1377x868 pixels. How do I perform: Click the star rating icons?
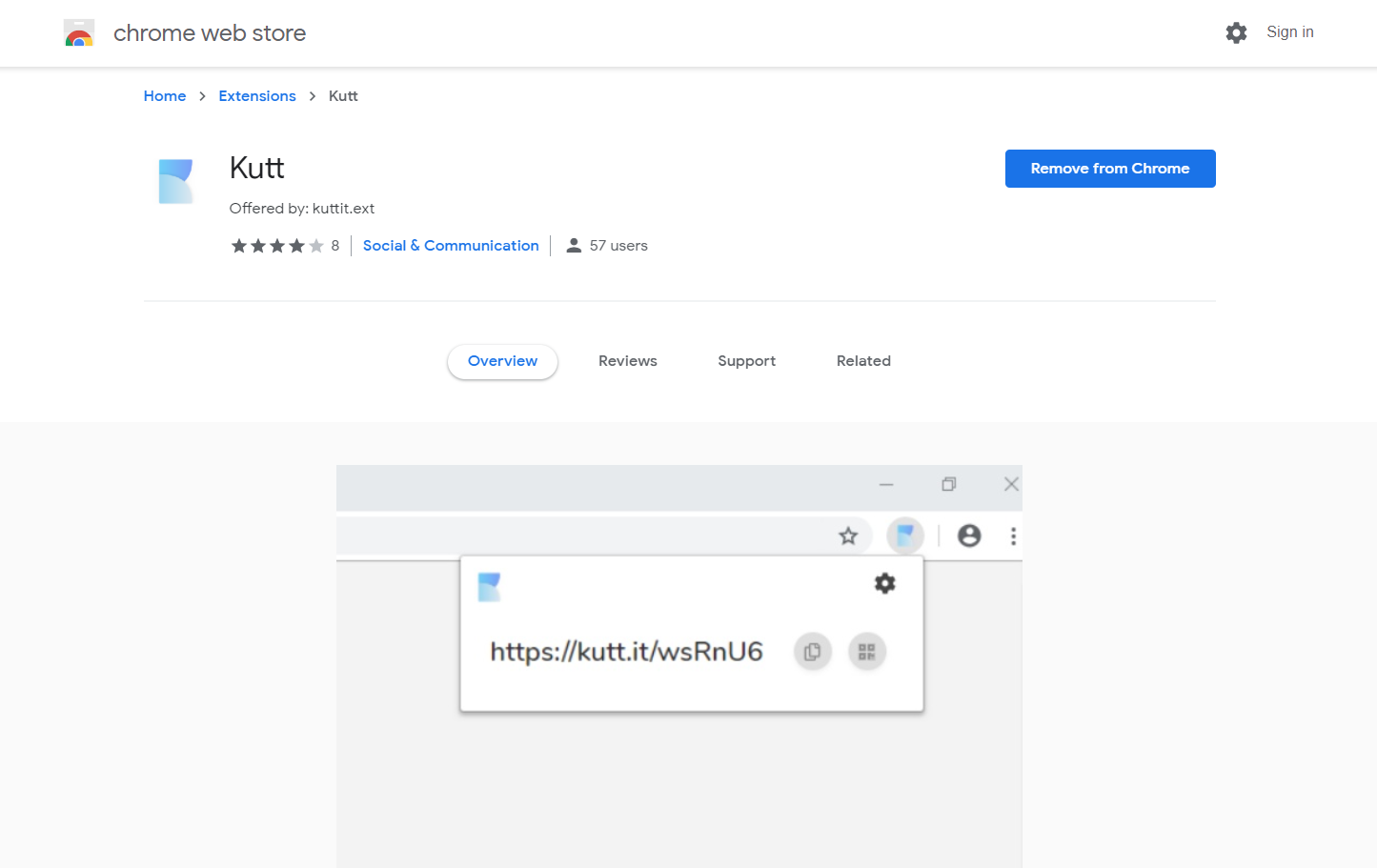[x=277, y=246]
